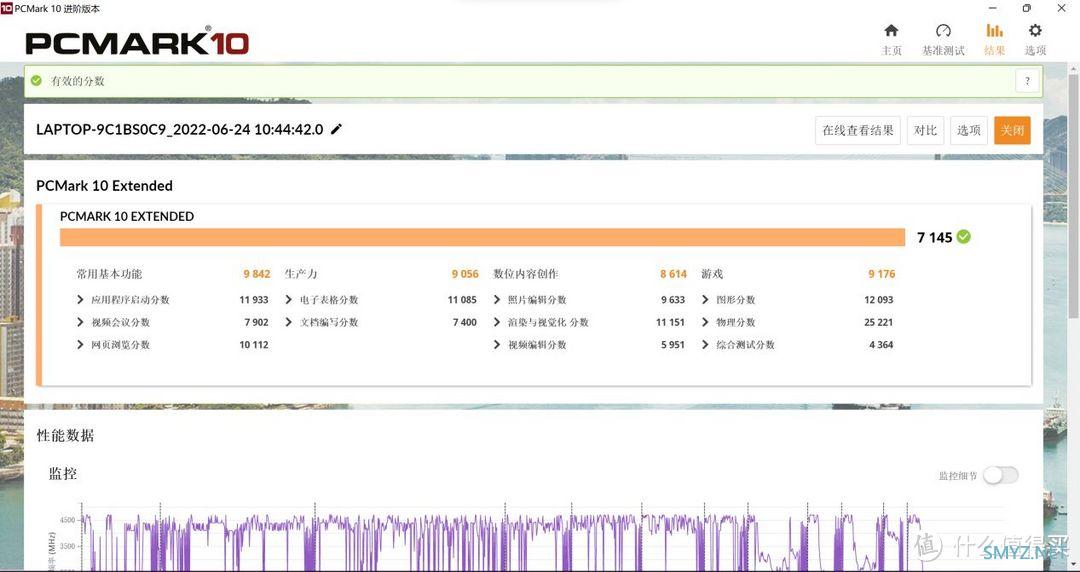Click the green valid score check icon
The image size is (1080, 572).
pyautogui.click(x=37, y=81)
